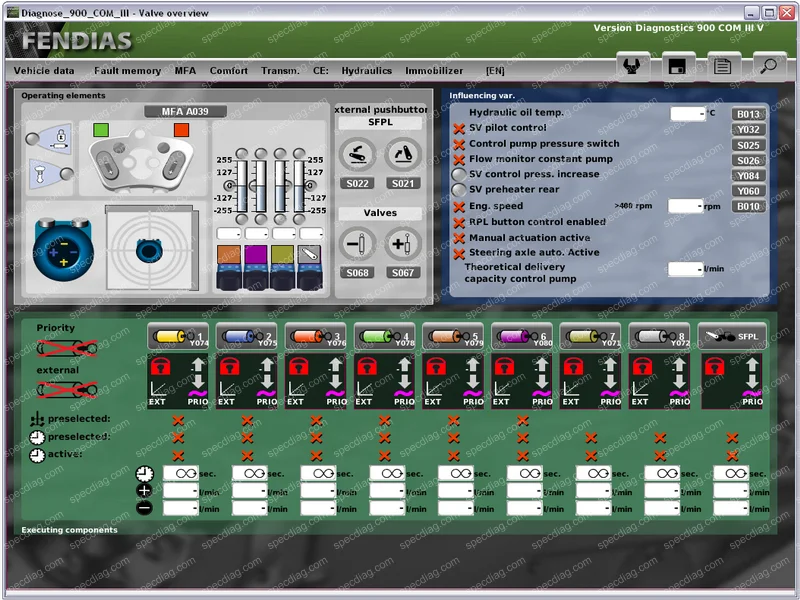The width and height of the screenshot is (800, 600).
Task: Click the Eng. speed rpm input field
Action: click(685, 206)
